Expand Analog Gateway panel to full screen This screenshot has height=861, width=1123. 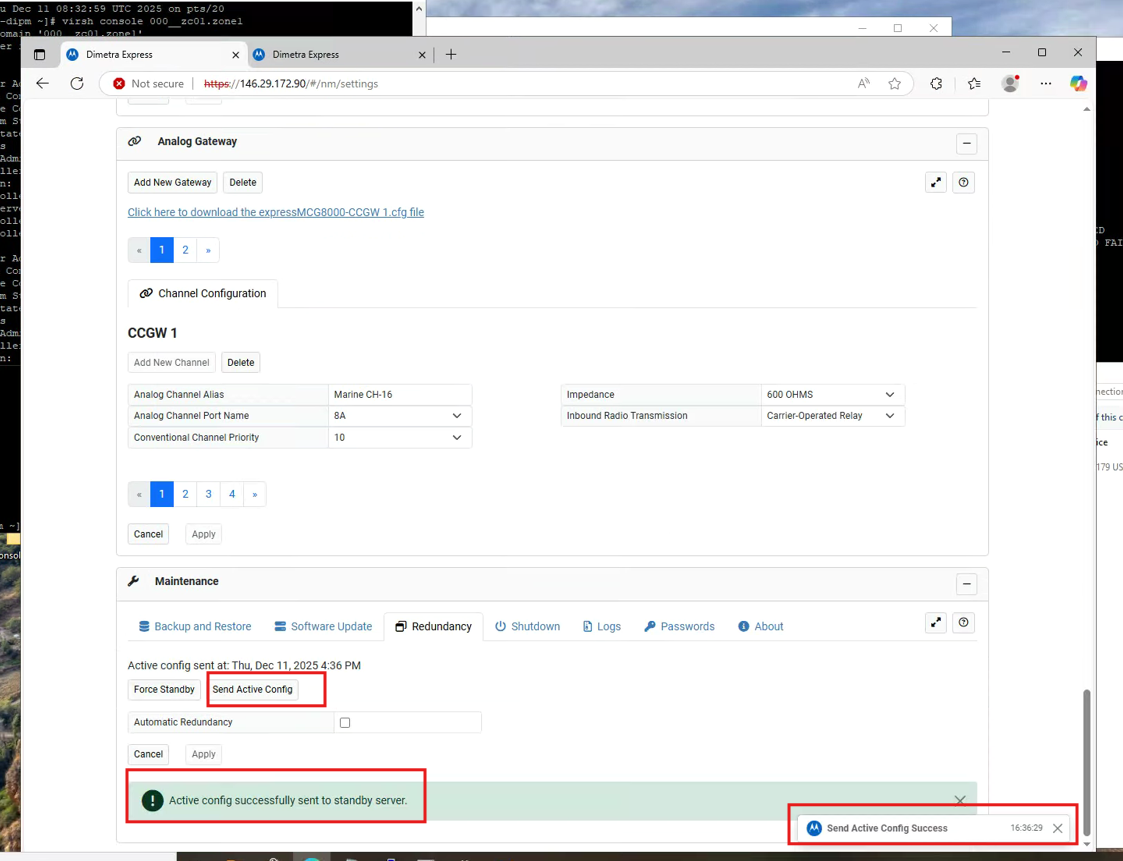935,183
